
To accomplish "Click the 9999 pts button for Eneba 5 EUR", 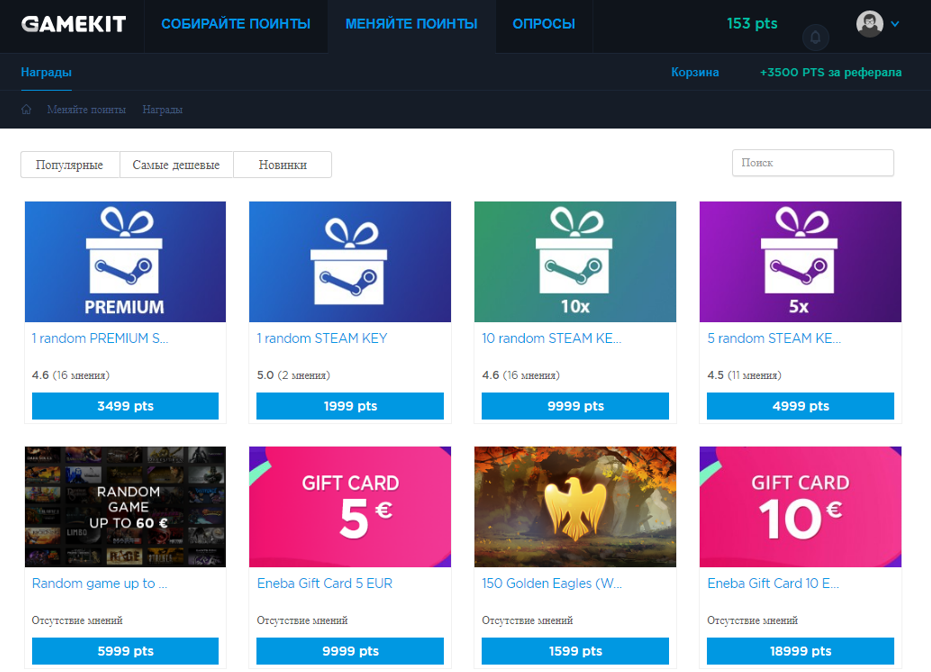I will pyautogui.click(x=350, y=651).
